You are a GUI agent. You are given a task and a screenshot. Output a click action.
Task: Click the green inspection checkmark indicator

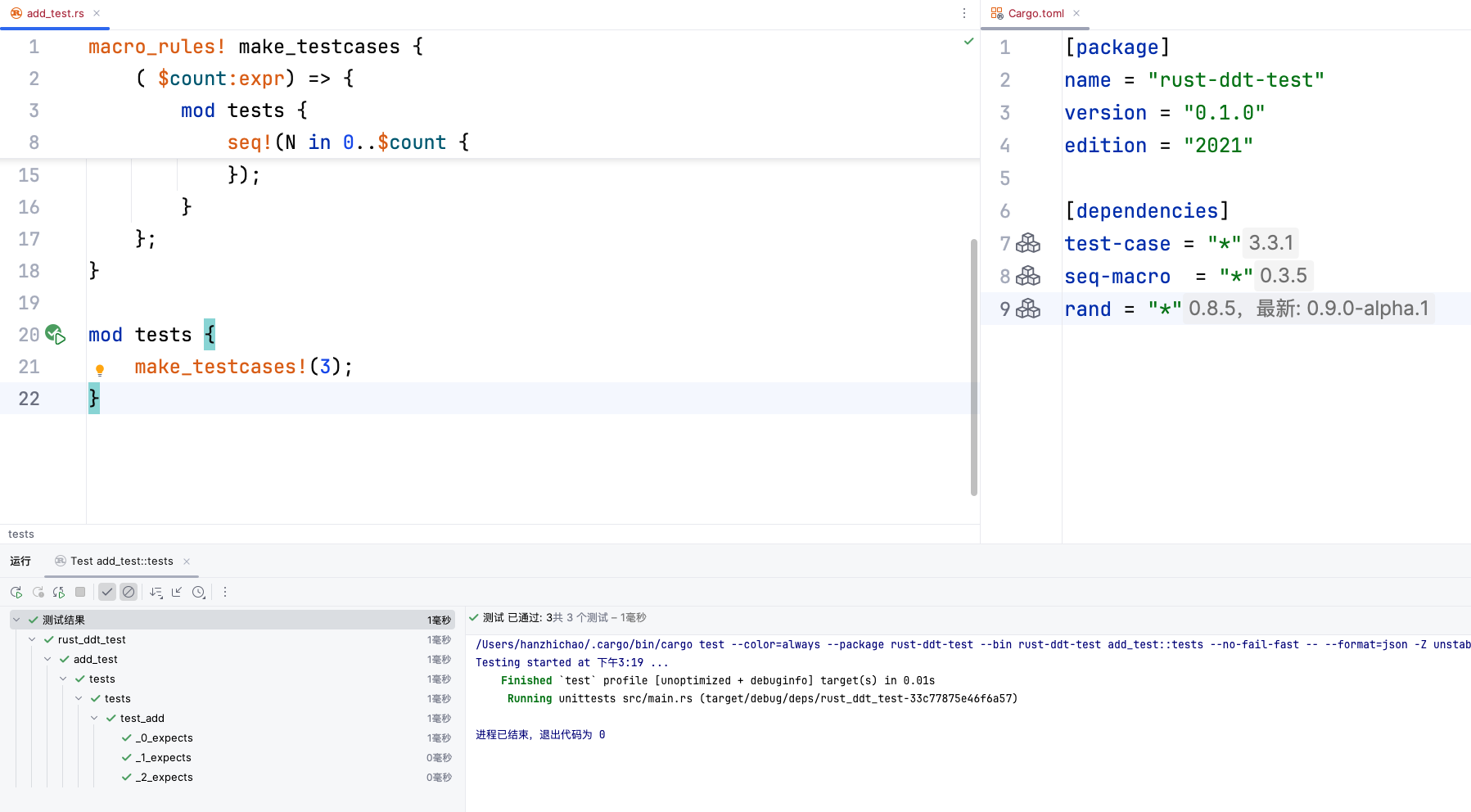tap(969, 41)
